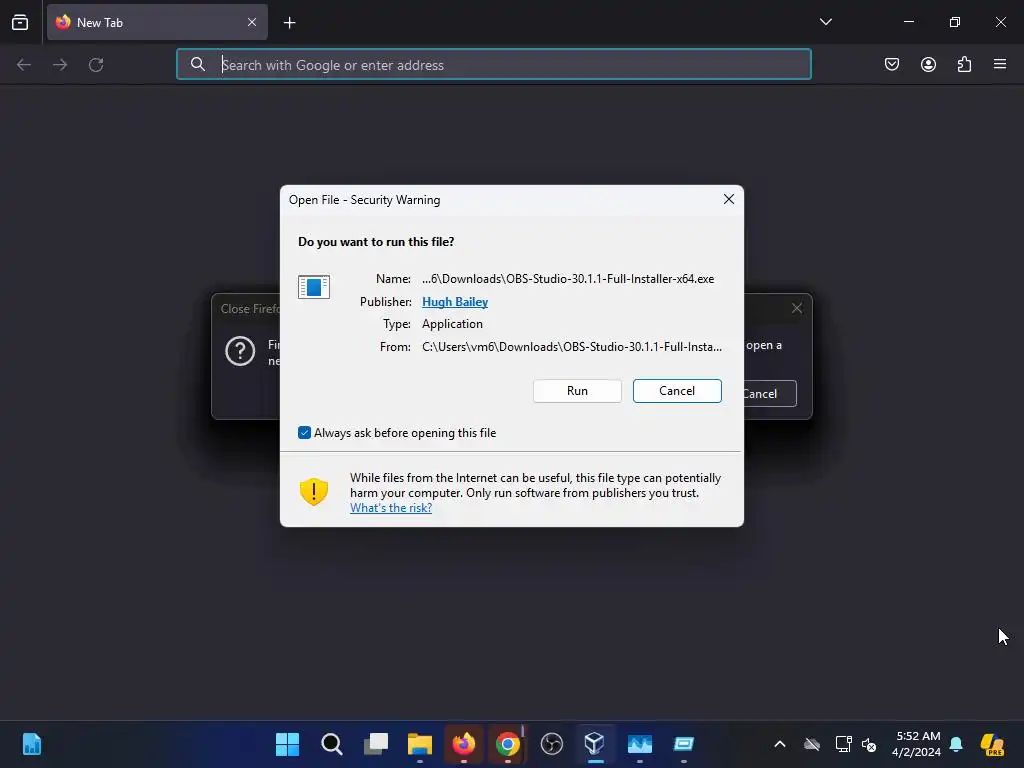Close the New Tab tab
This screenshot has width=1024, height=768.
252,22
